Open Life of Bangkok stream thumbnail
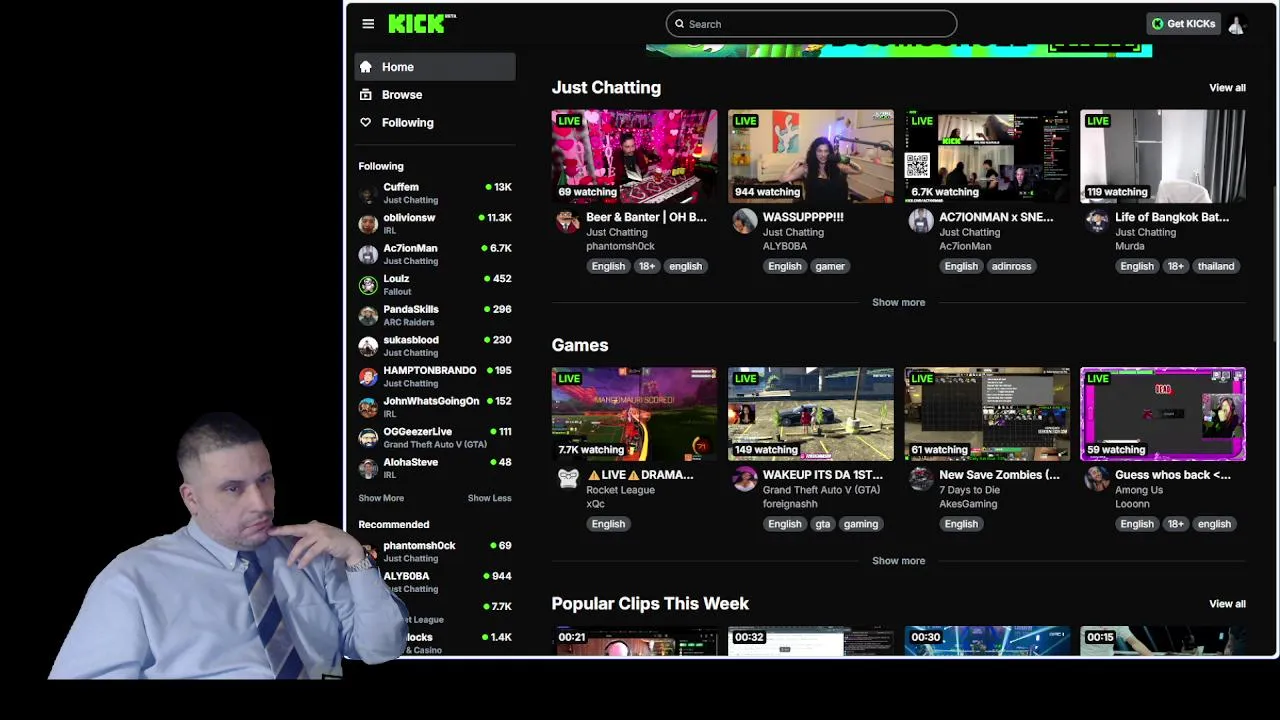 tap(1163, 156)
